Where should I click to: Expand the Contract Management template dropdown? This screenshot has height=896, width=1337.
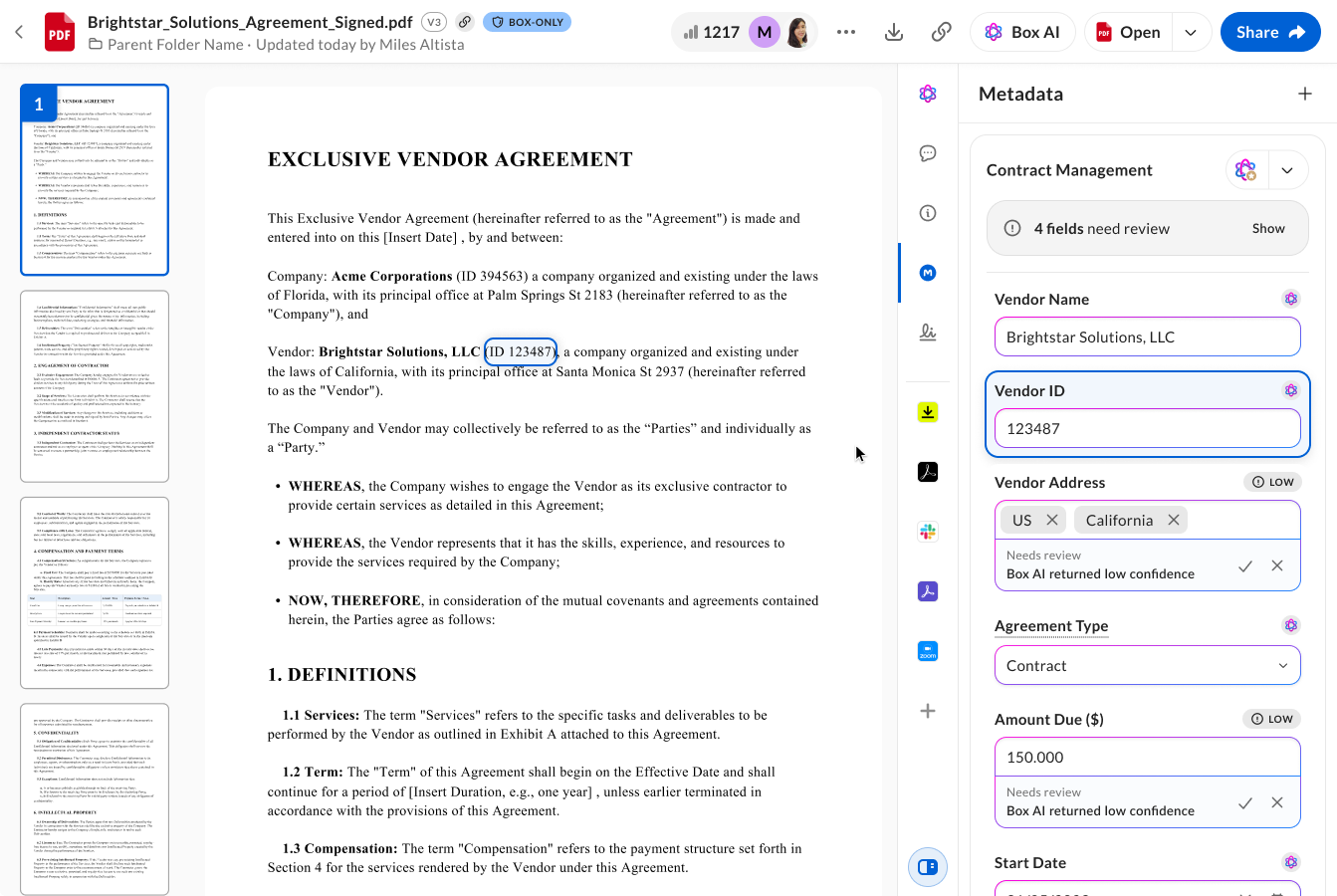[1286, 169]
